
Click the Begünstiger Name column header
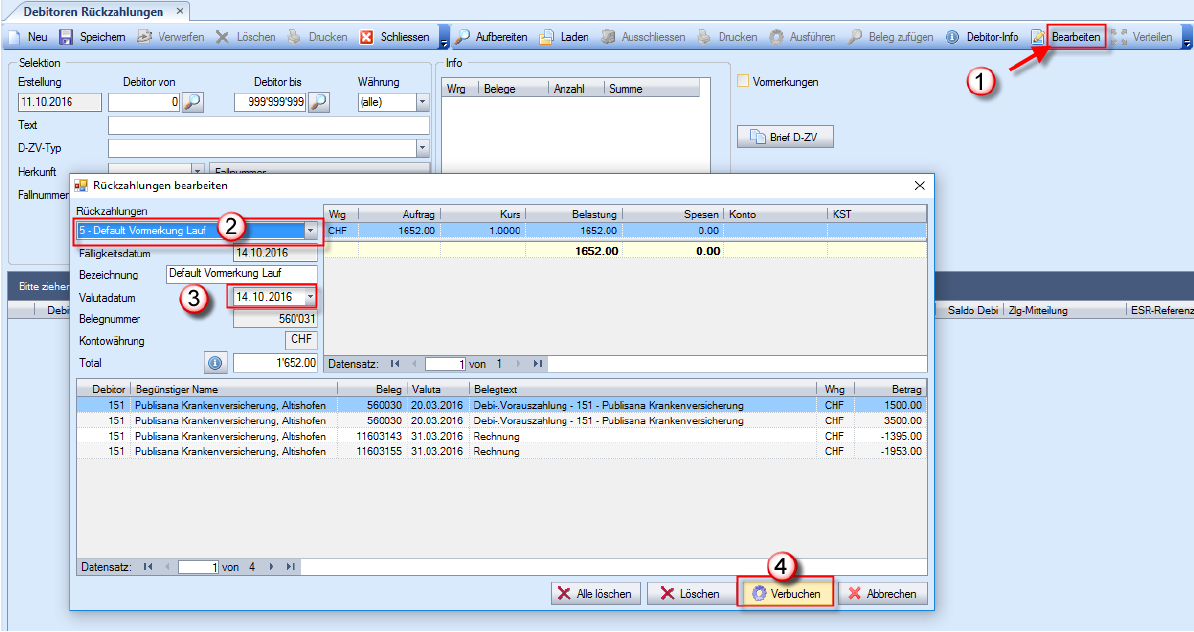click(234, 389)
